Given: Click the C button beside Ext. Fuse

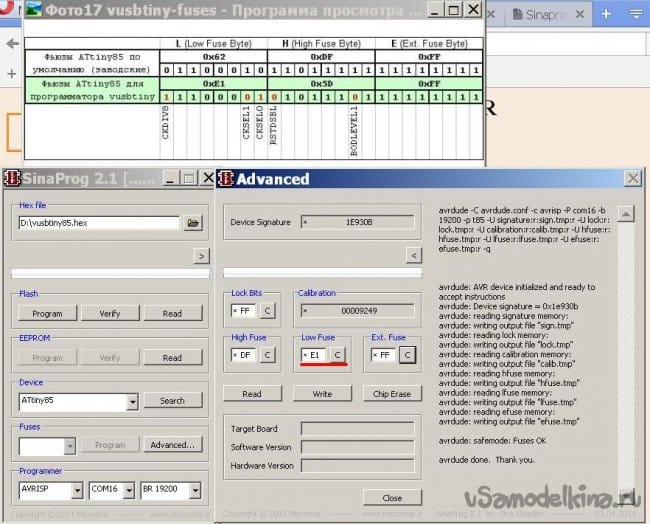Looking at the screenshot, I should pos(407,354).
